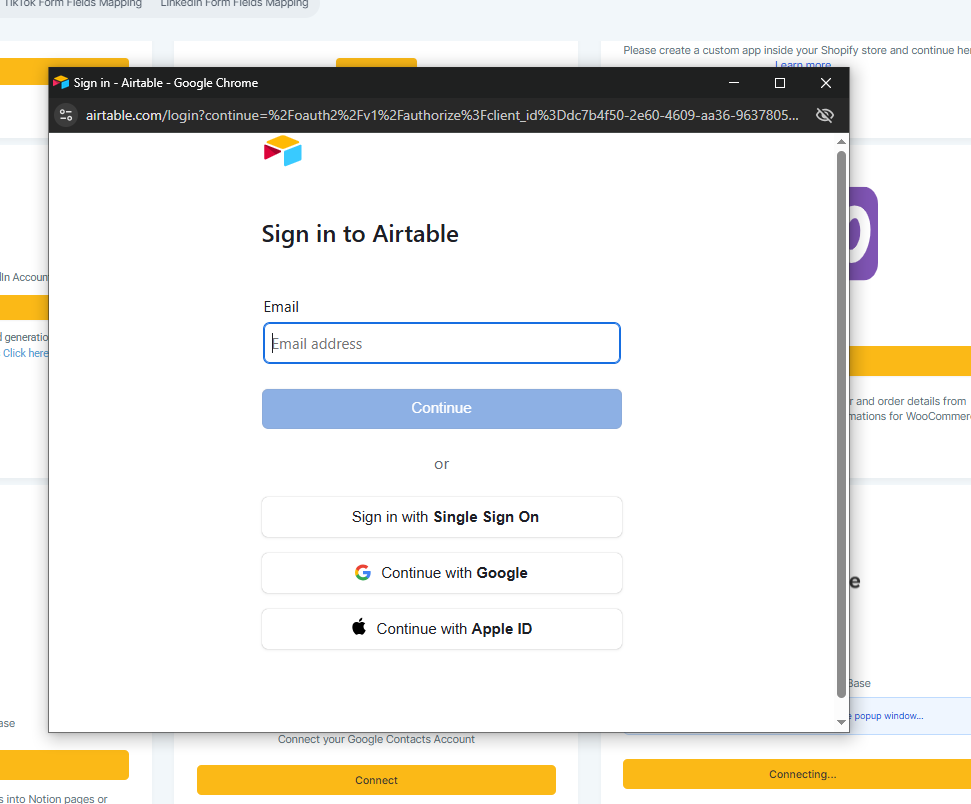971x804 pixels.
Task: Click the "popup window..." link in background page
Action: point(888,715)
